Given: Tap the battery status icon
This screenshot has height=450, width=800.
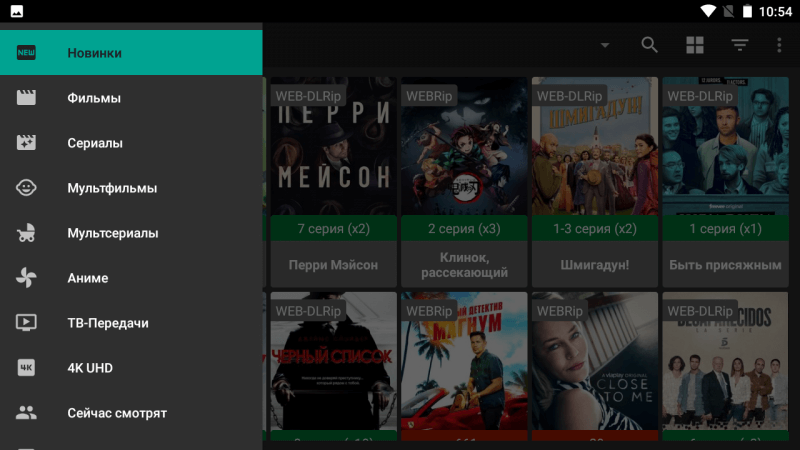Looking at the screenshot, I should click(x=747, y=11).
